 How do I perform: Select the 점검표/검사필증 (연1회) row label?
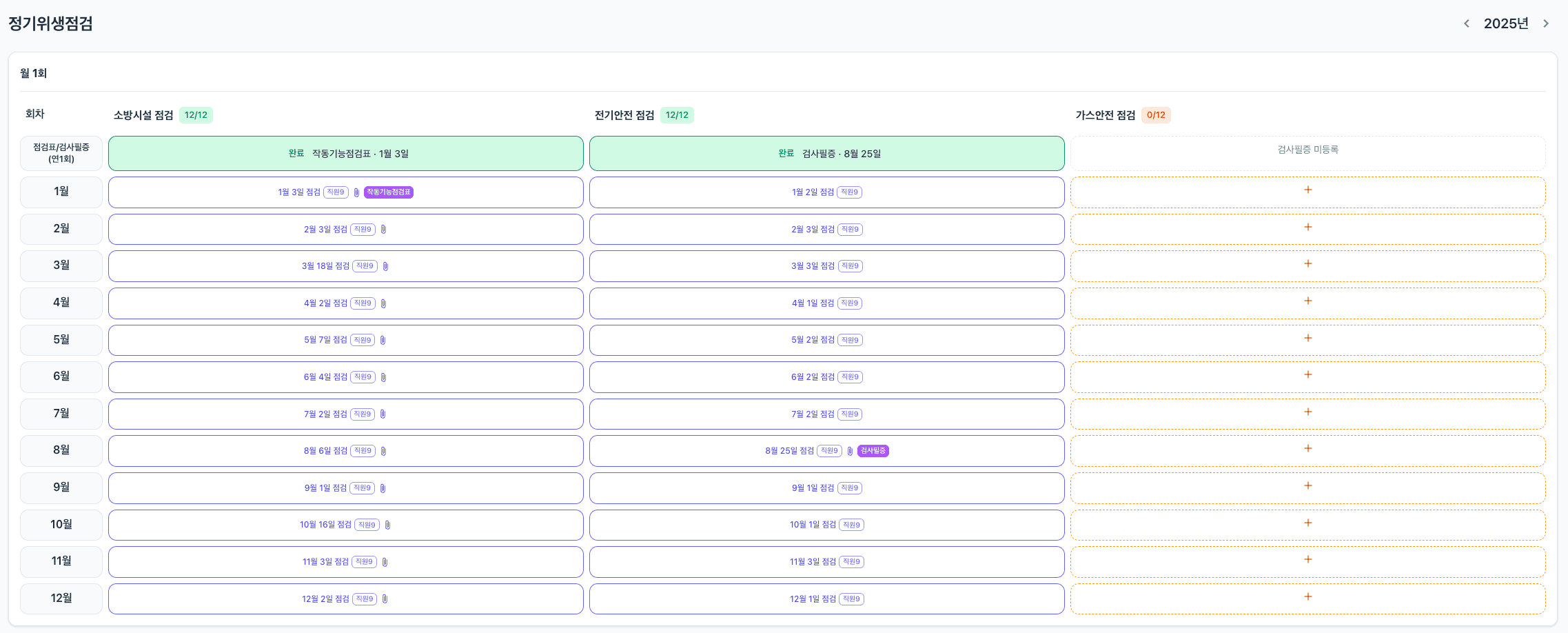tap(61, 153)
